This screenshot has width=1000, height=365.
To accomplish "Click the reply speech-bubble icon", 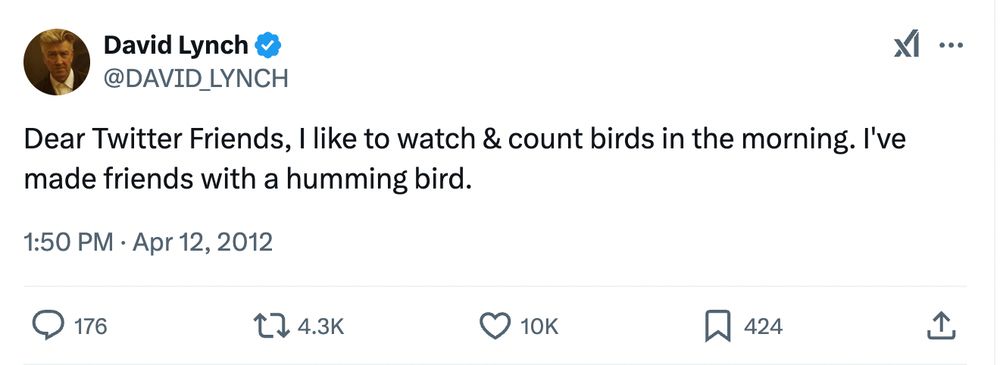I will click(47, 327).
